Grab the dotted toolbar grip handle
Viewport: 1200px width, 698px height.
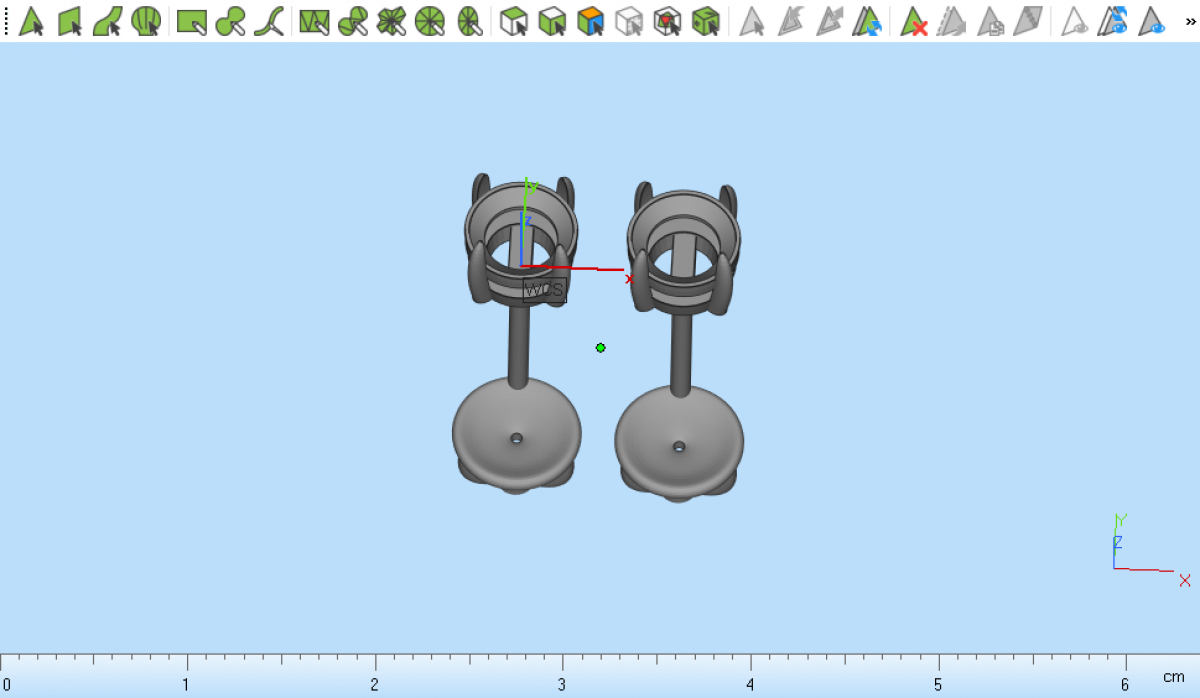(x=6, y=21)
